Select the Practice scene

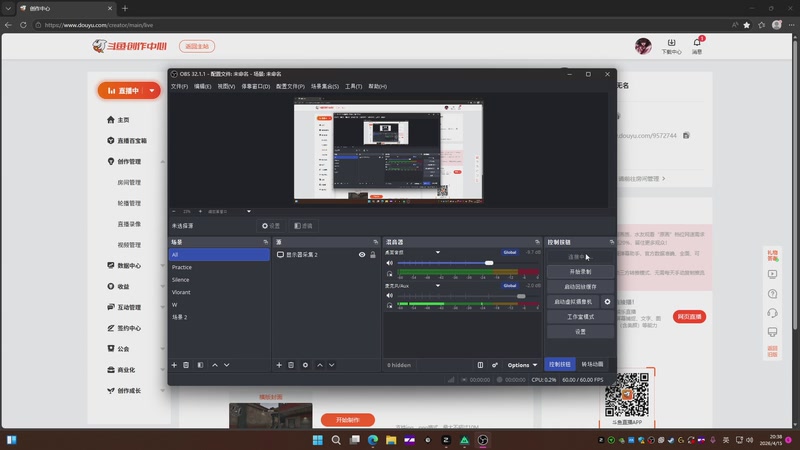click(x=219, y=267)
